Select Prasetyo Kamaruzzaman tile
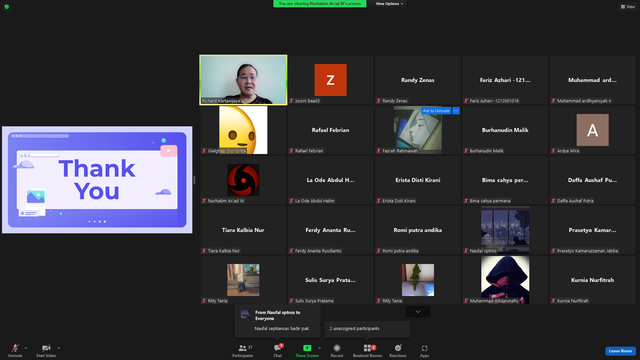Image resolution: width=640 pixels, height=360 pixels. [x=592, y=230]
